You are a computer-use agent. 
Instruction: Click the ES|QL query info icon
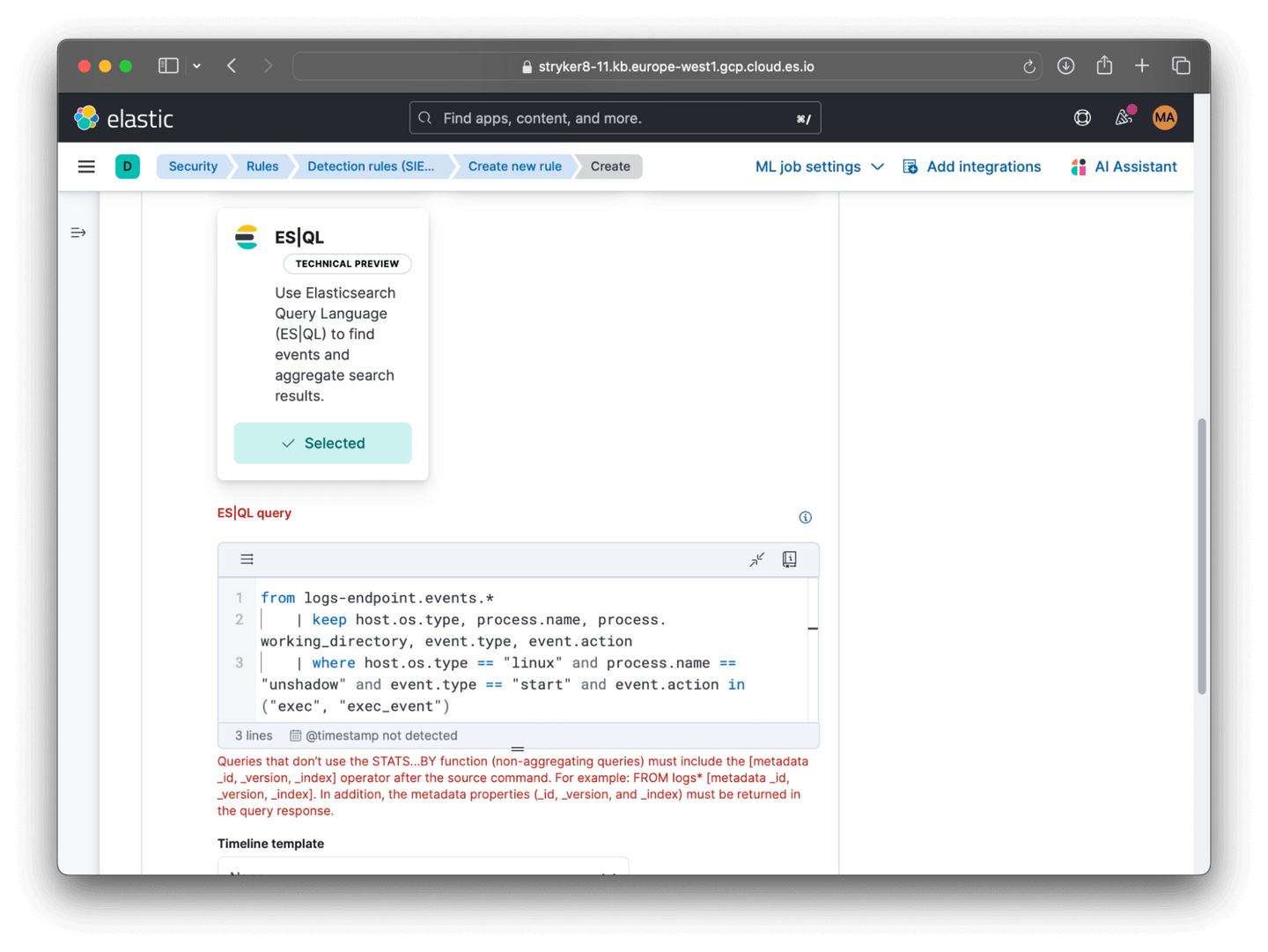(805, 517)
